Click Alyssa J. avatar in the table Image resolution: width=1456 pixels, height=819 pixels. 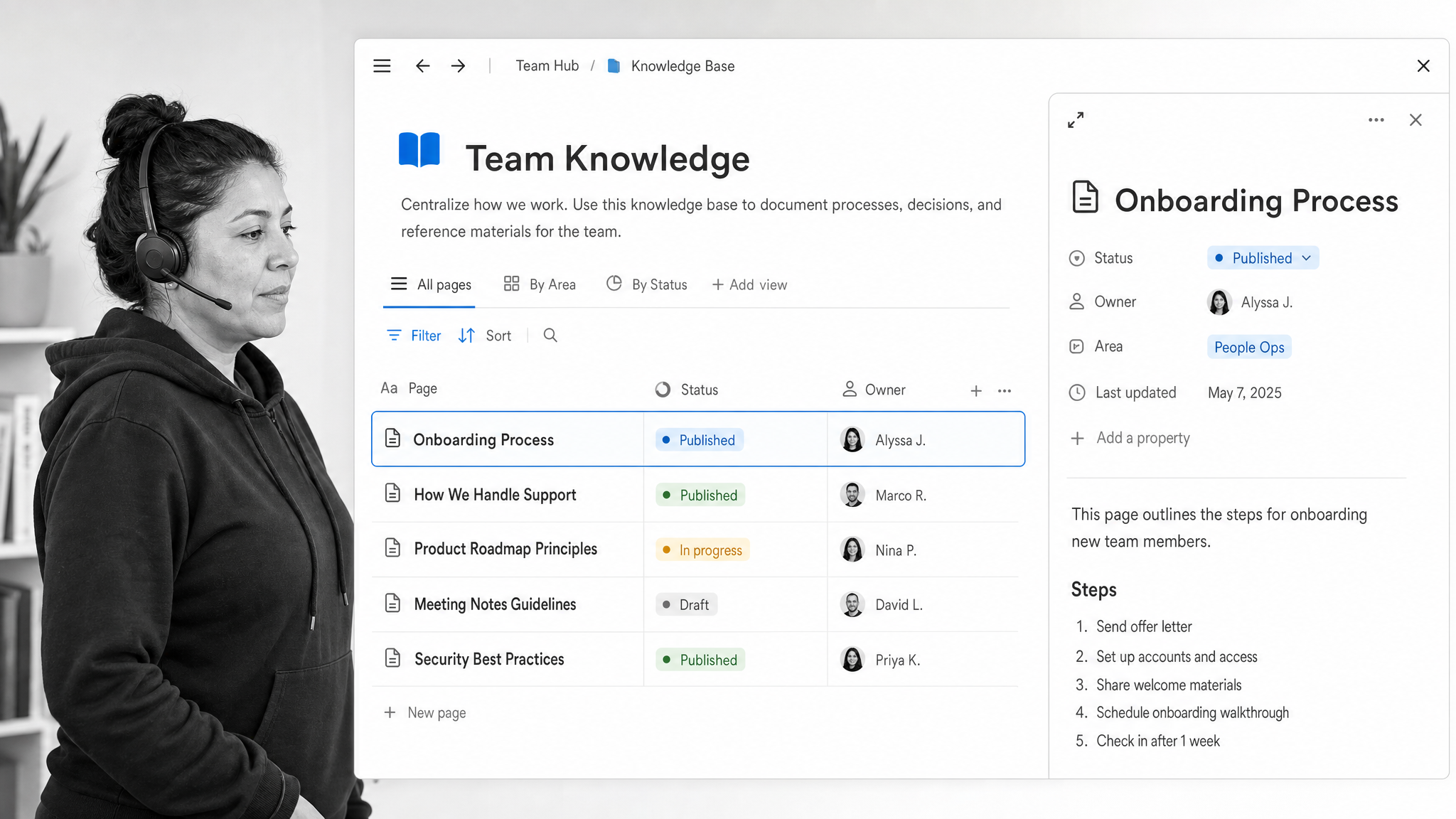(x=852, y=439)
